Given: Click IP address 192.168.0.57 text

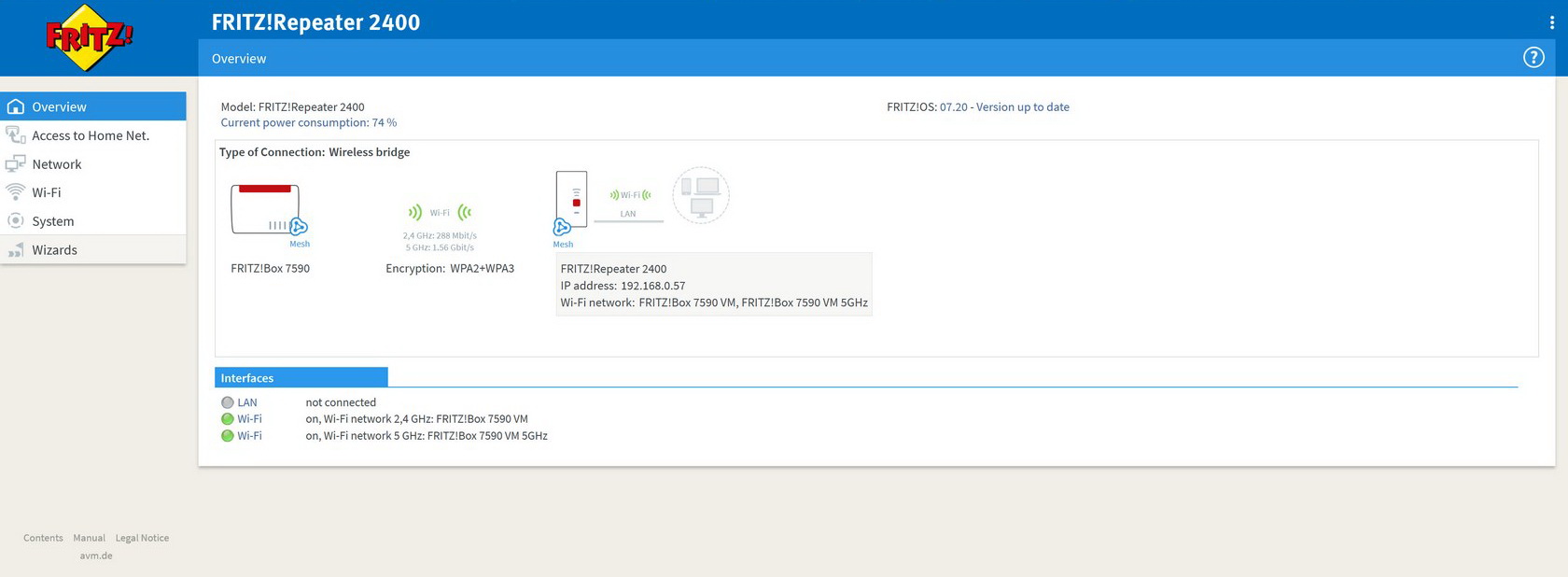Looking at the screenshot, I should click(623, 286).
